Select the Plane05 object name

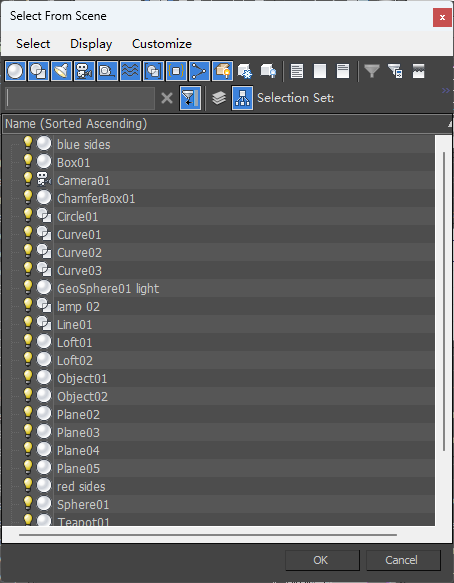pos(78,468)
